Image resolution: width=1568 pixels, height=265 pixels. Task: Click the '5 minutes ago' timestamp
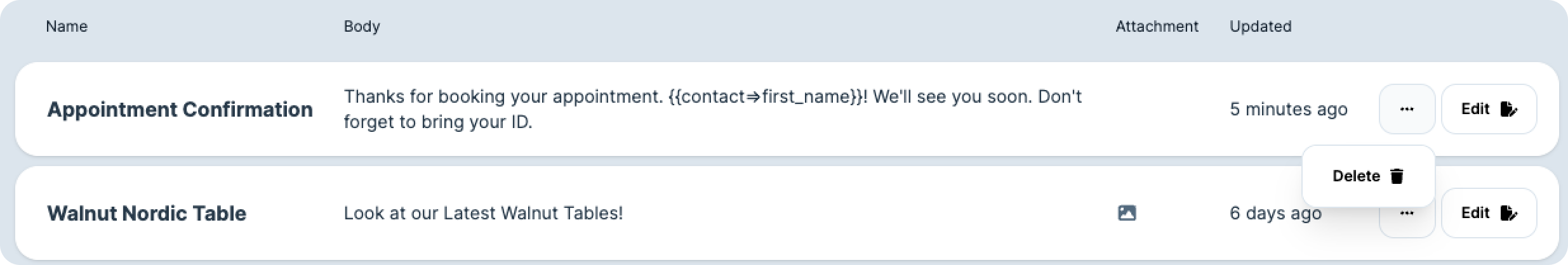coord(1288,109)
